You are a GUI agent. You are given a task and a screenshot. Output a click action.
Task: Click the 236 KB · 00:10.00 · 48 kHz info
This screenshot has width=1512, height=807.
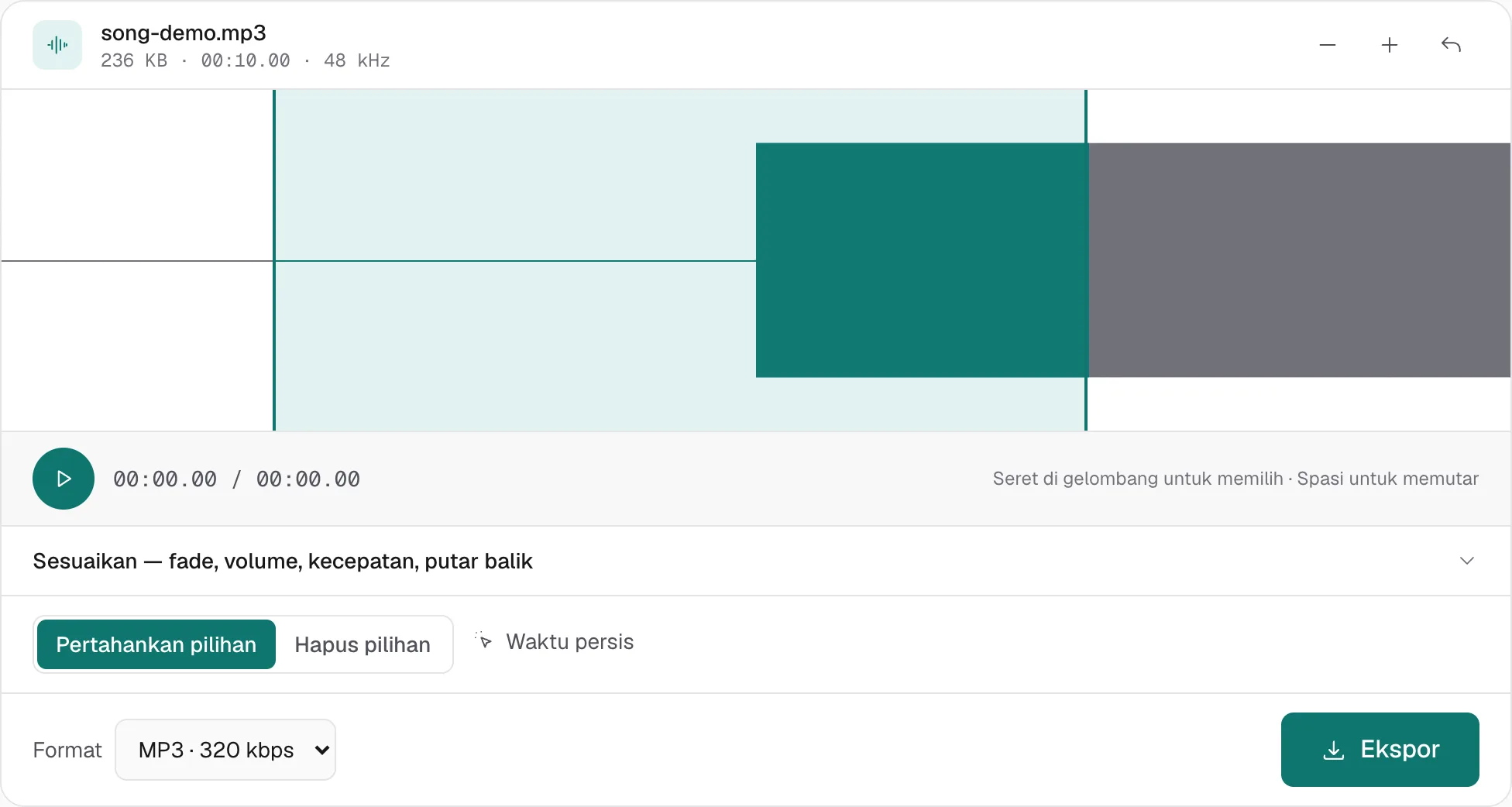tap(246, 60)
